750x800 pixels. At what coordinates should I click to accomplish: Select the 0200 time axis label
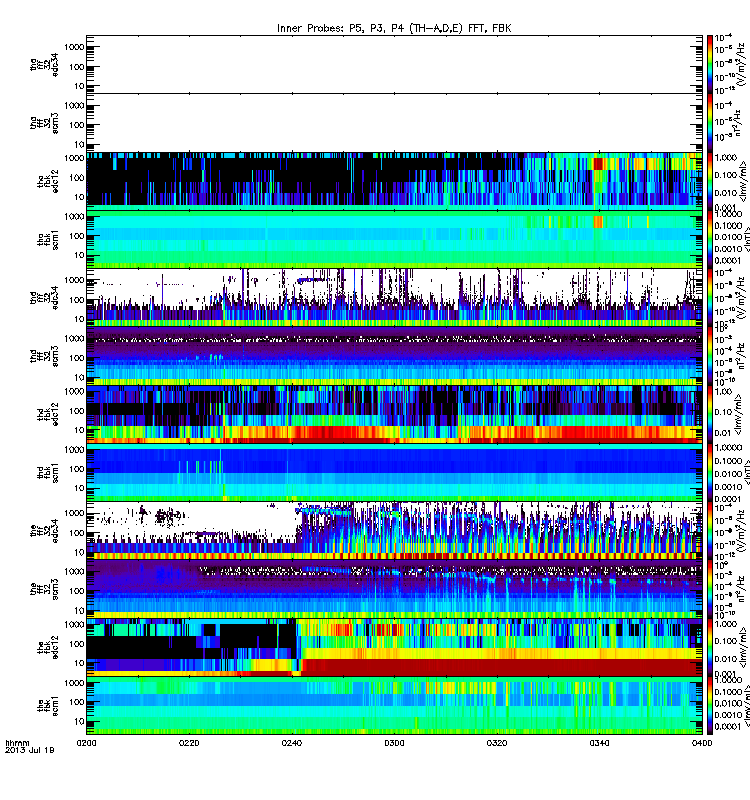pyautogui.click(x=86, y=743)
